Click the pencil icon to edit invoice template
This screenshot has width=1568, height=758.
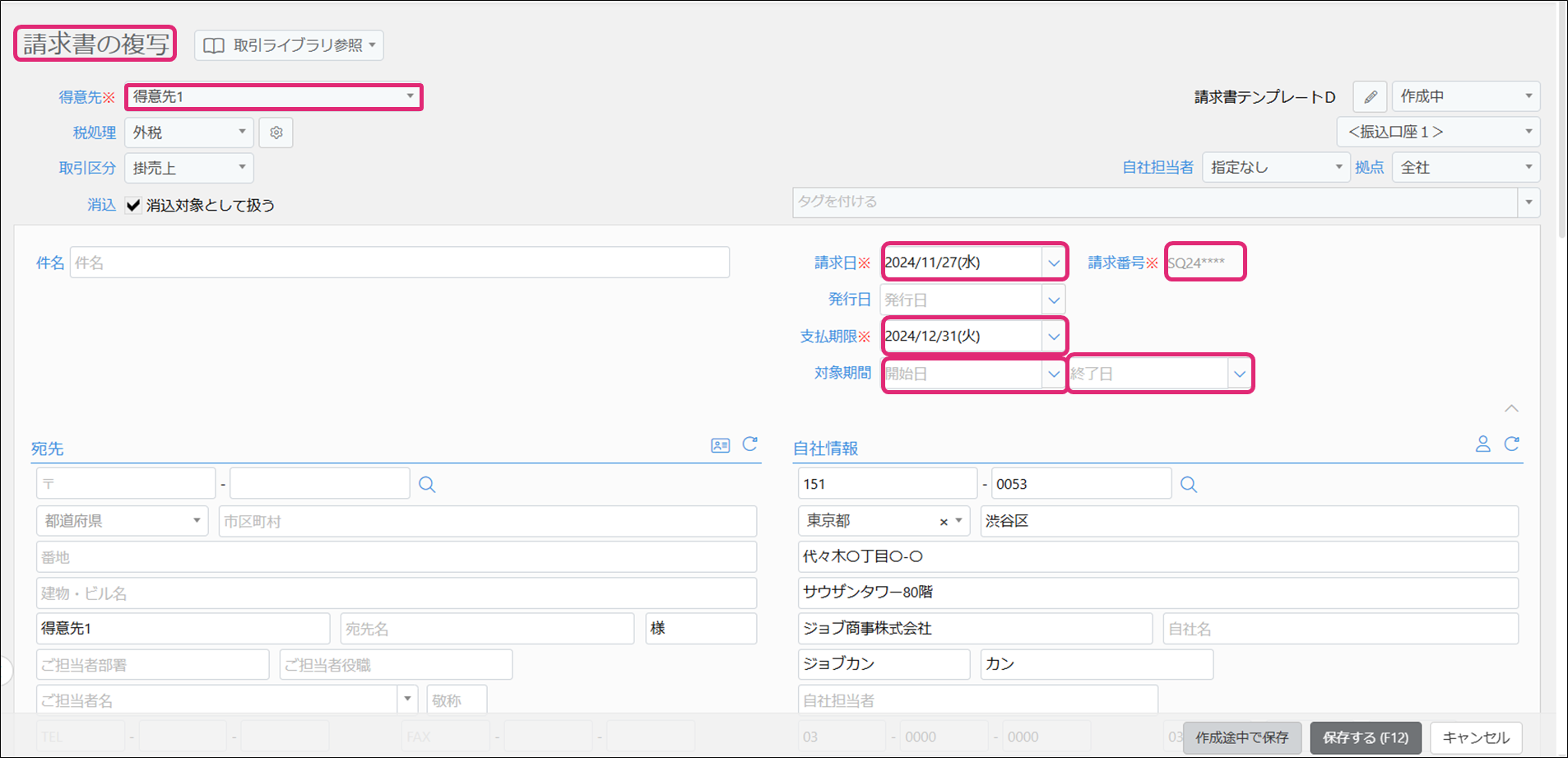tap(1370, 97)
